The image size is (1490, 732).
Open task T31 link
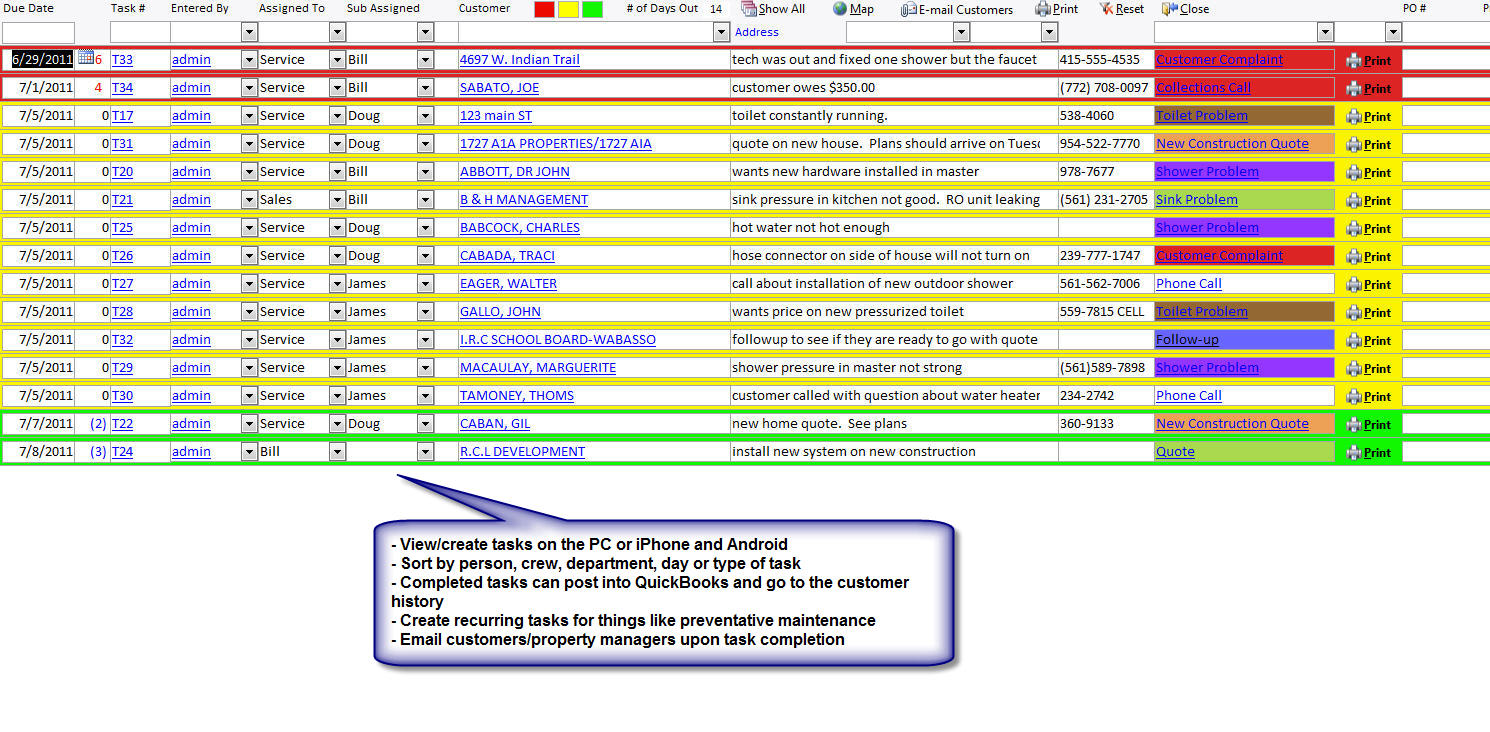coord(122,144)
